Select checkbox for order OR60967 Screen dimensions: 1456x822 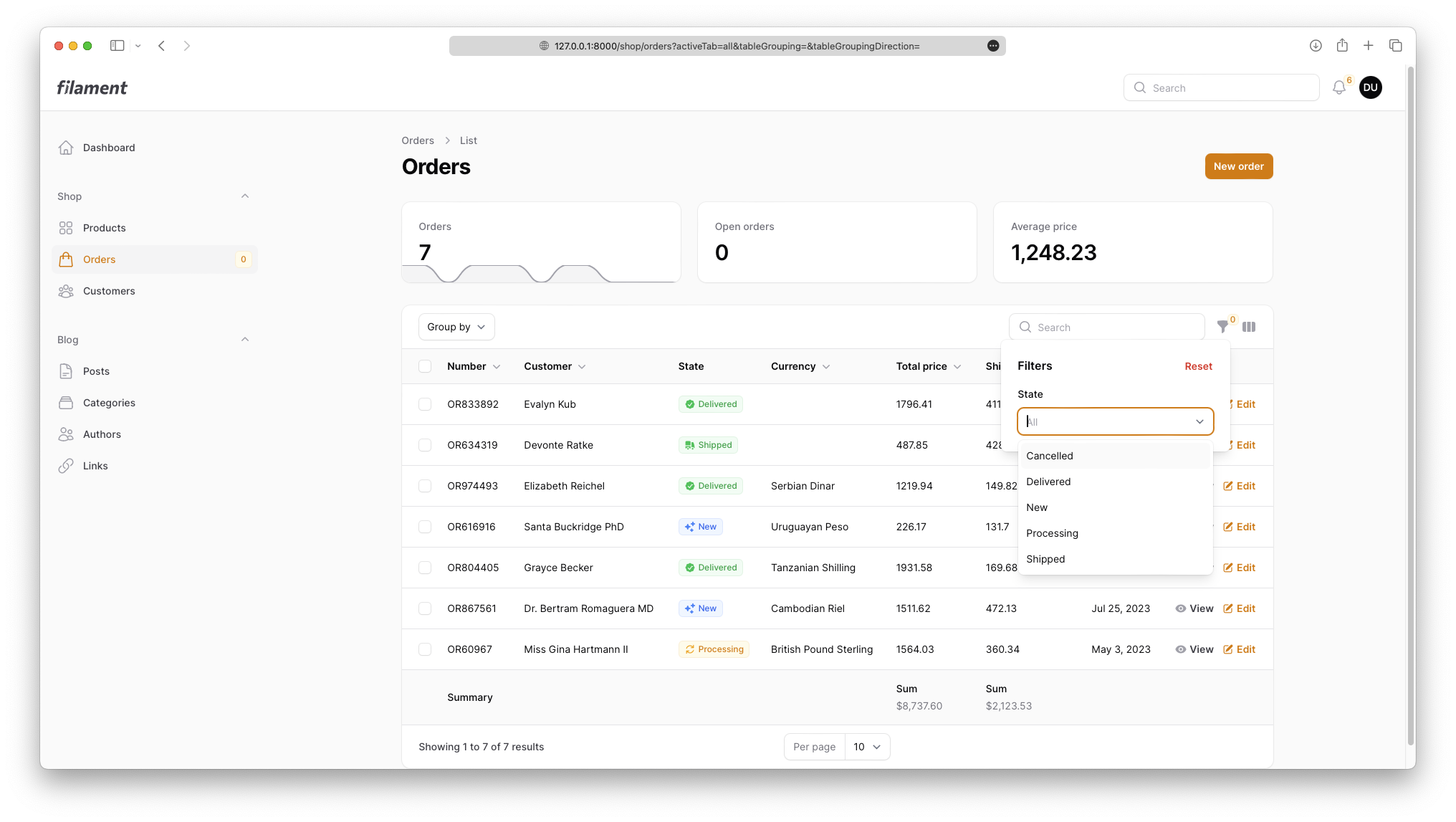point(425,649)
